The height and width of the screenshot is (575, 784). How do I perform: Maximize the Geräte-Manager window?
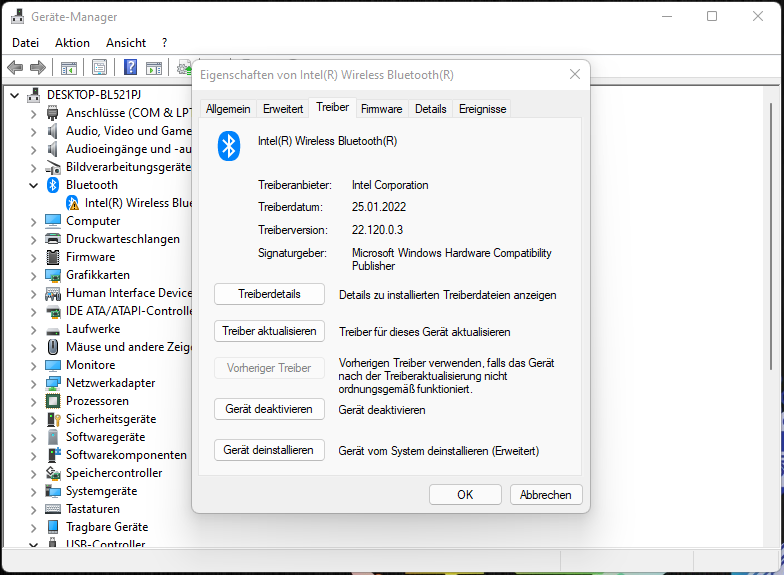(x=712, y=16)
